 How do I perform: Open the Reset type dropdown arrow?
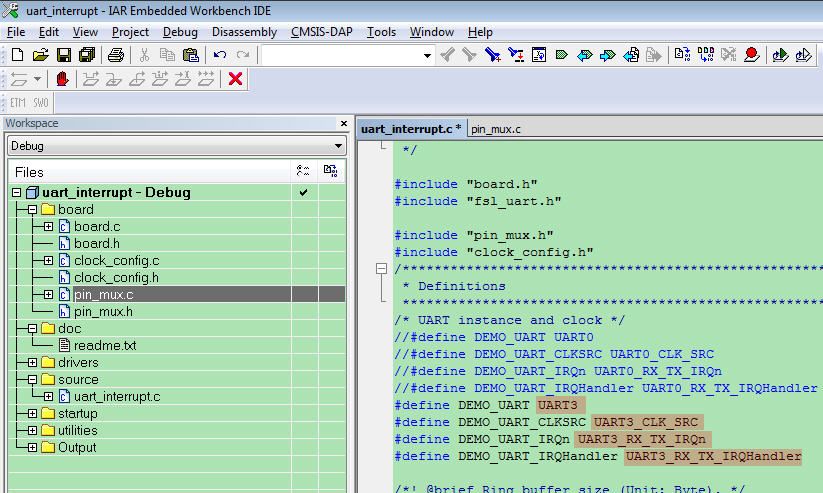[37, 79]
